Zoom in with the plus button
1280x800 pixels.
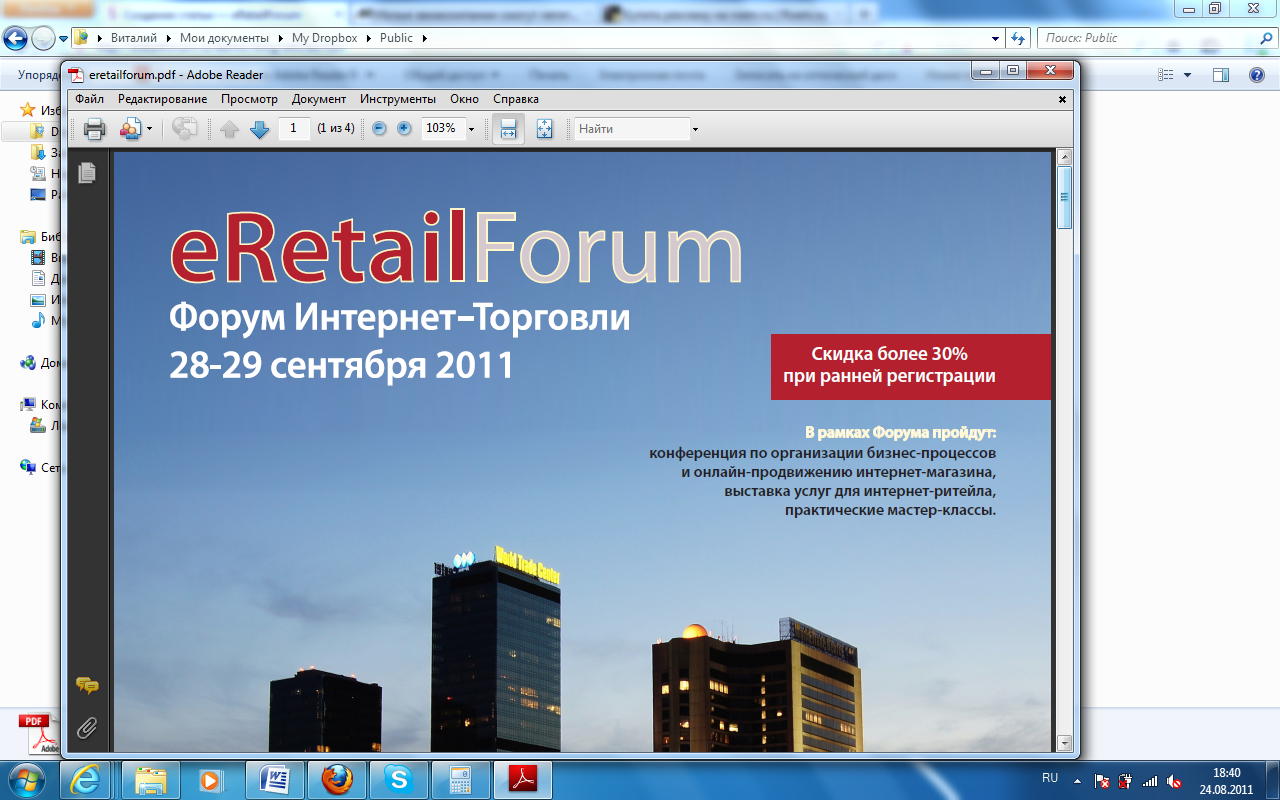[x=404, y=128]
